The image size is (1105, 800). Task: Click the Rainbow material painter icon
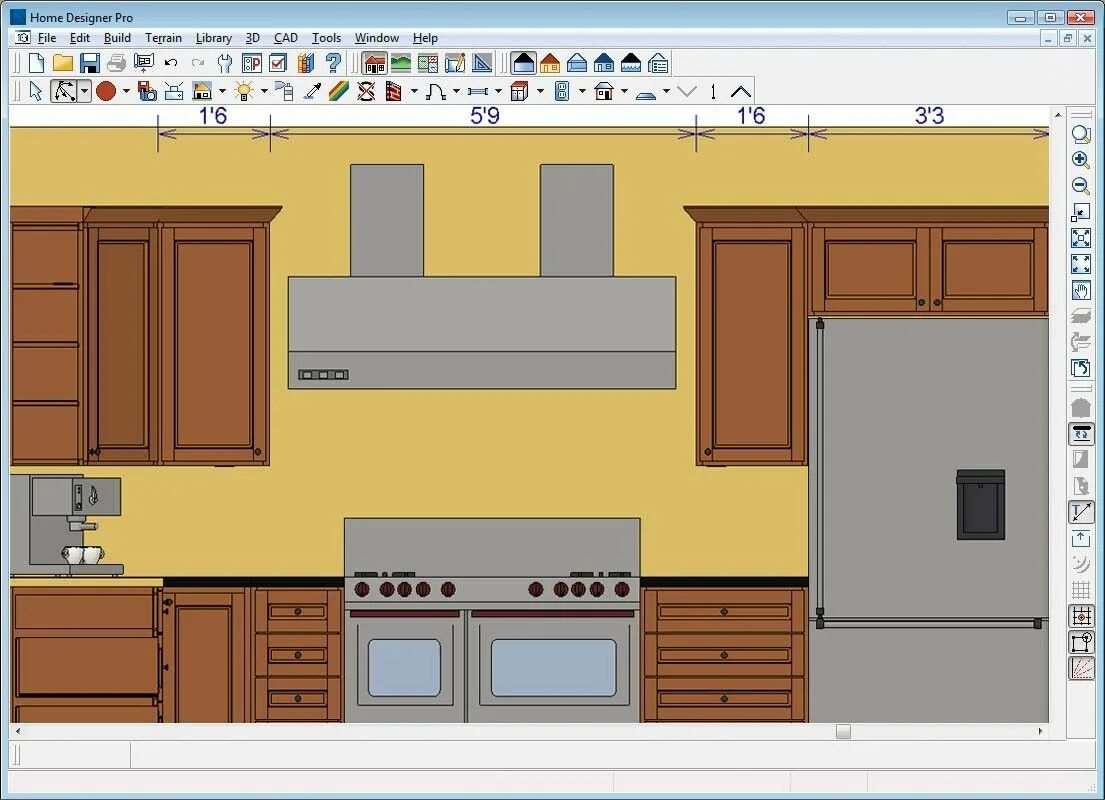tap(339, 91)
